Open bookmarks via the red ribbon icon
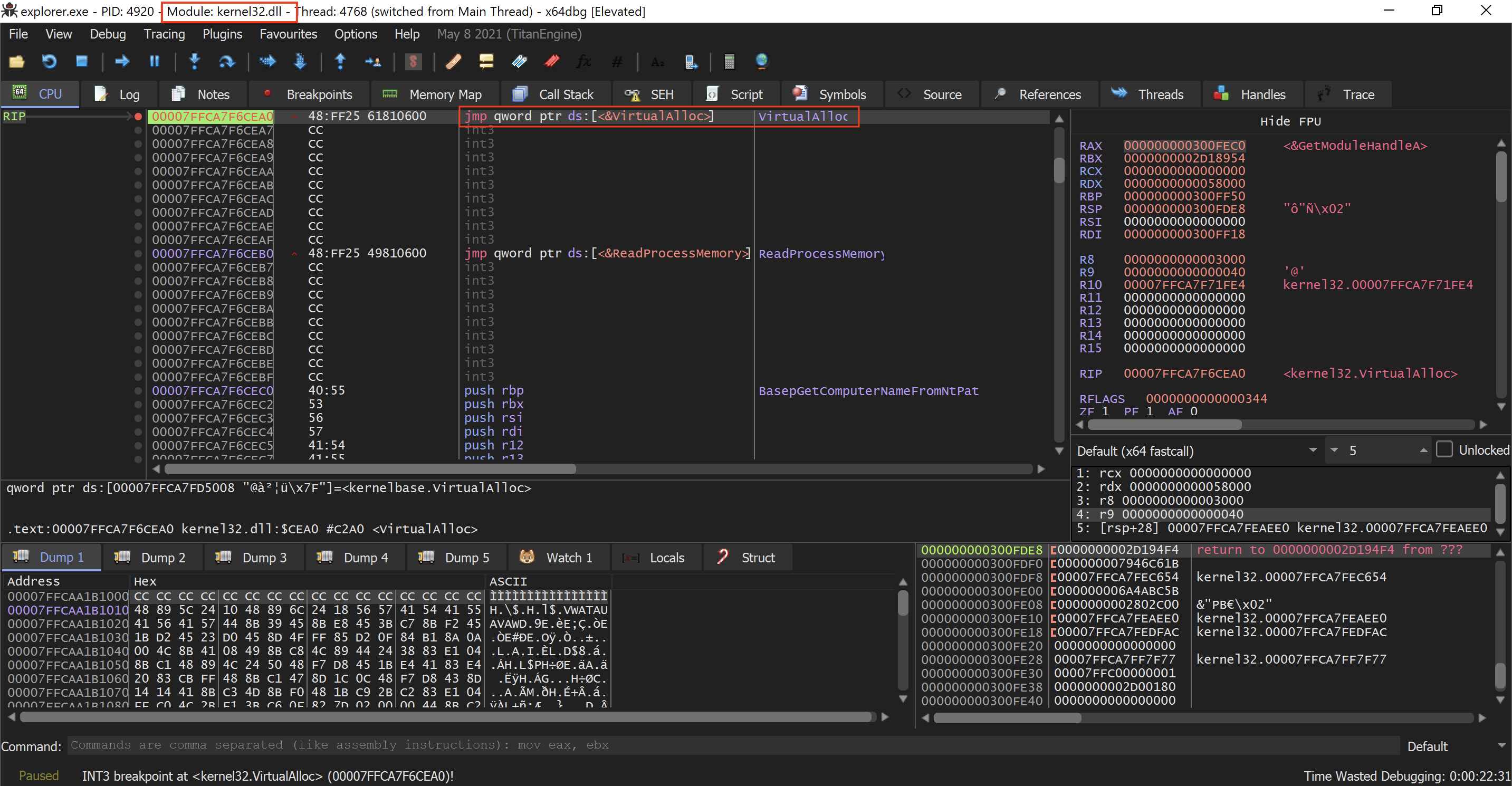Image resolution: width=1512 pixels, height=786 pixels. 552,61
